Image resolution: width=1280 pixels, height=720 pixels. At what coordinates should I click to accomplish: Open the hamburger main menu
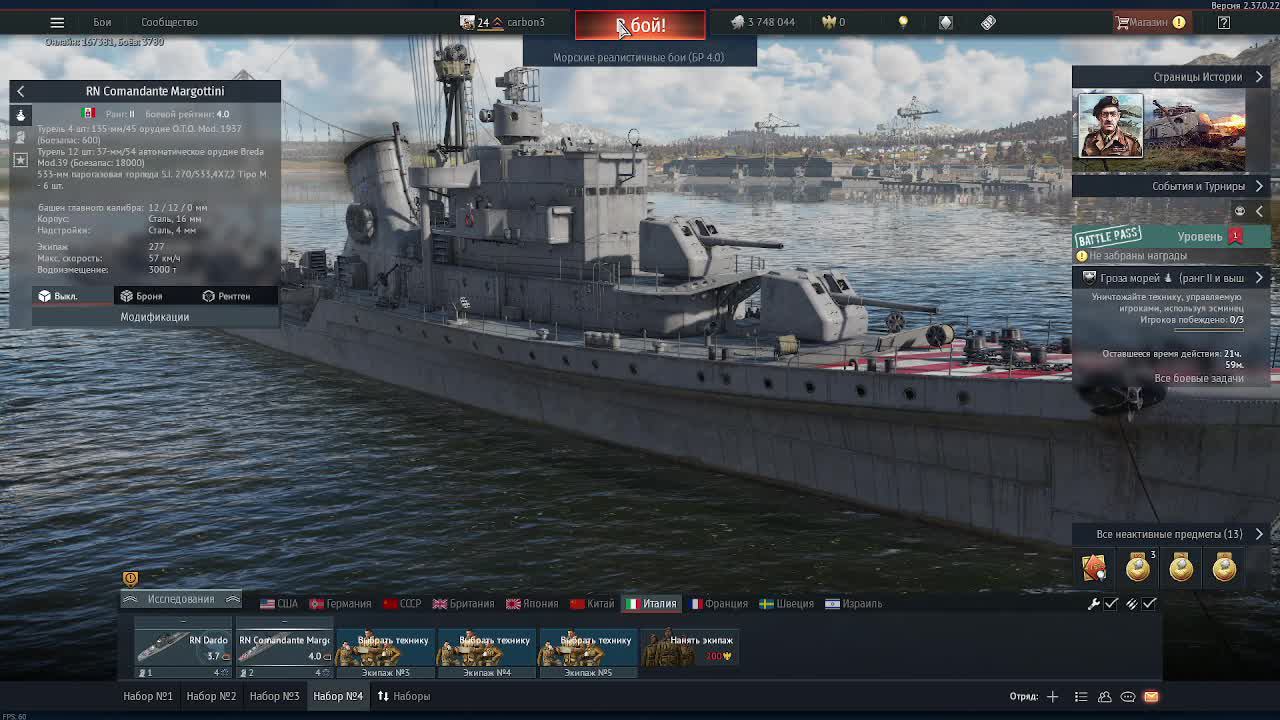tap(57, 22)
